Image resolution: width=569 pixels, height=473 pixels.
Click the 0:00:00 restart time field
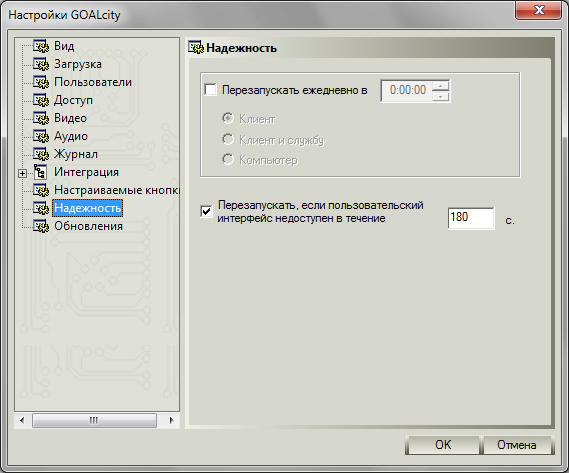point(407,90)
